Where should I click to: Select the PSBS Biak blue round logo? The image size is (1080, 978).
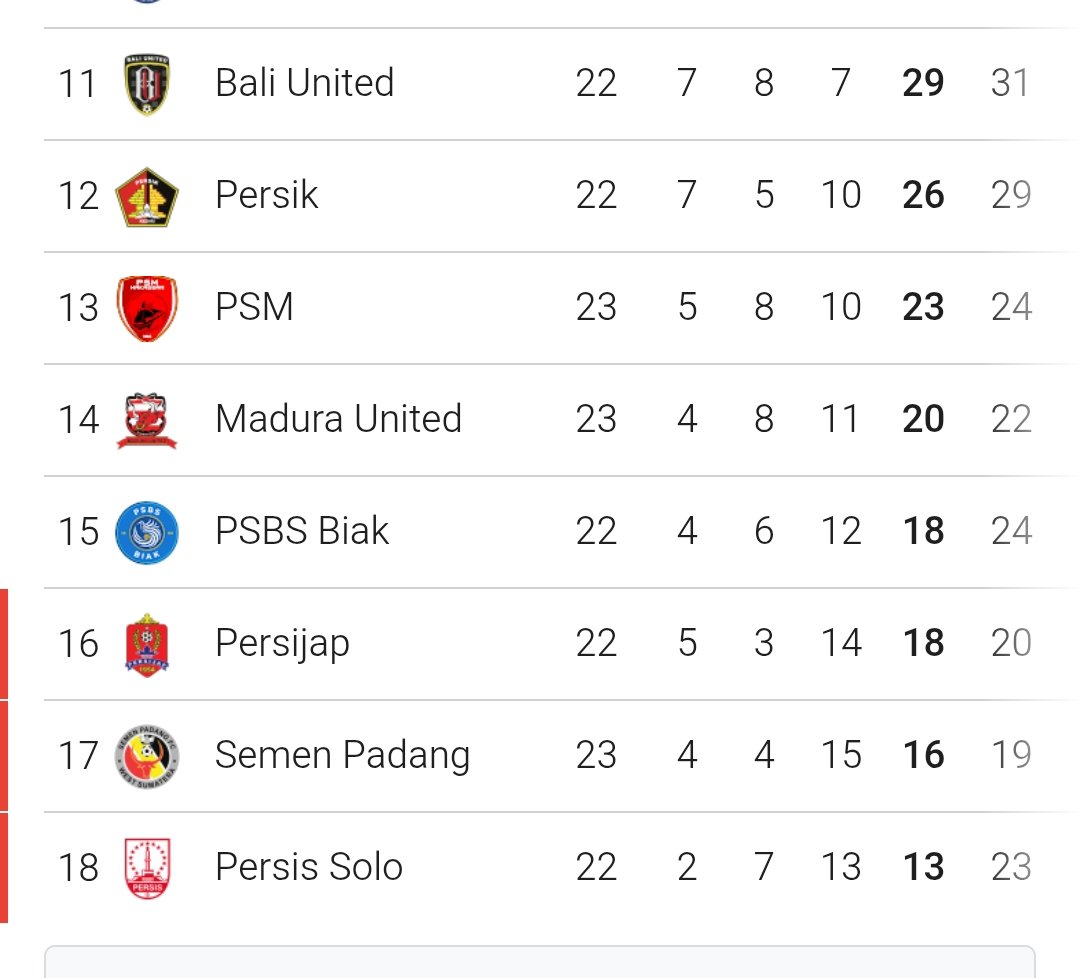coord(147,532)
